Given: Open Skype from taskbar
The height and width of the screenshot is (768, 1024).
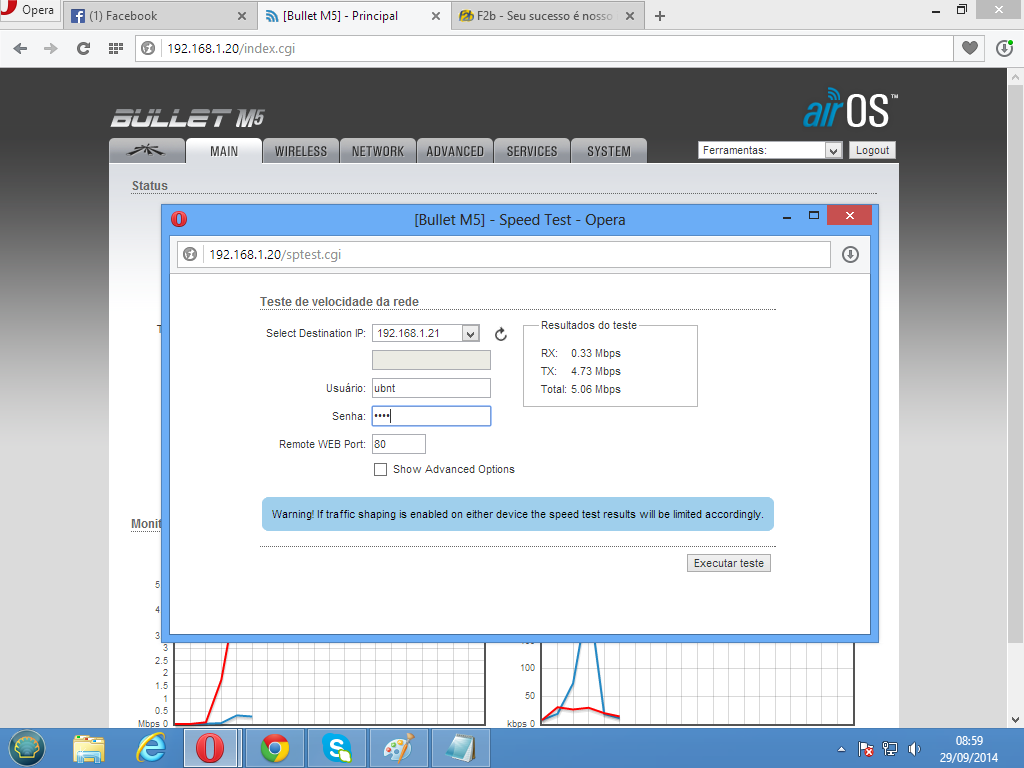Looking at the screenshot, I should 338,748.
